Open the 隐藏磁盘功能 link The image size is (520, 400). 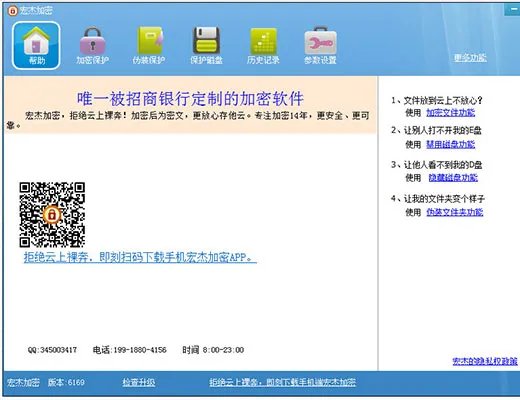pos(453,178)
